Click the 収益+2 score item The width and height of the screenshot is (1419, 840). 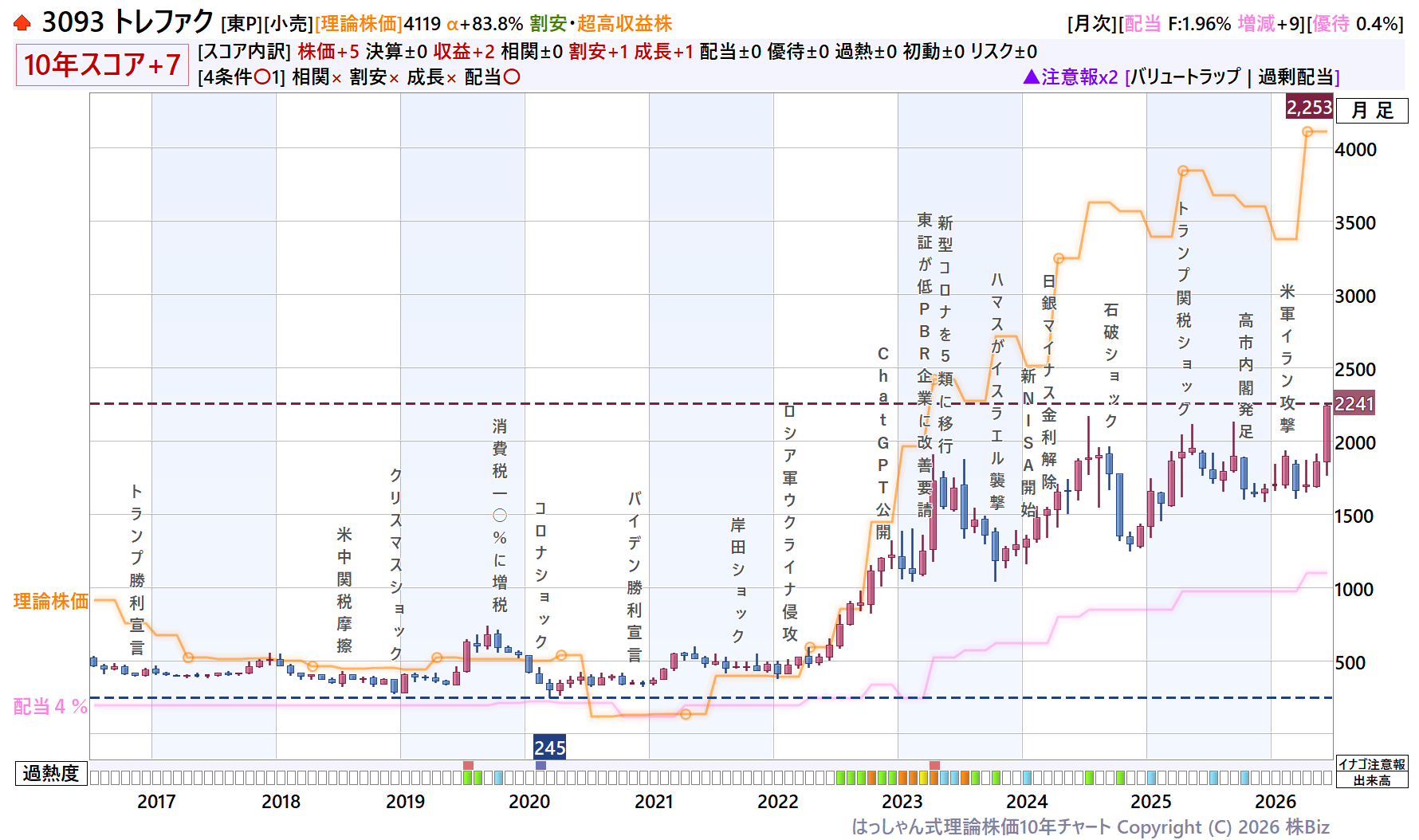tap(465, 52)
